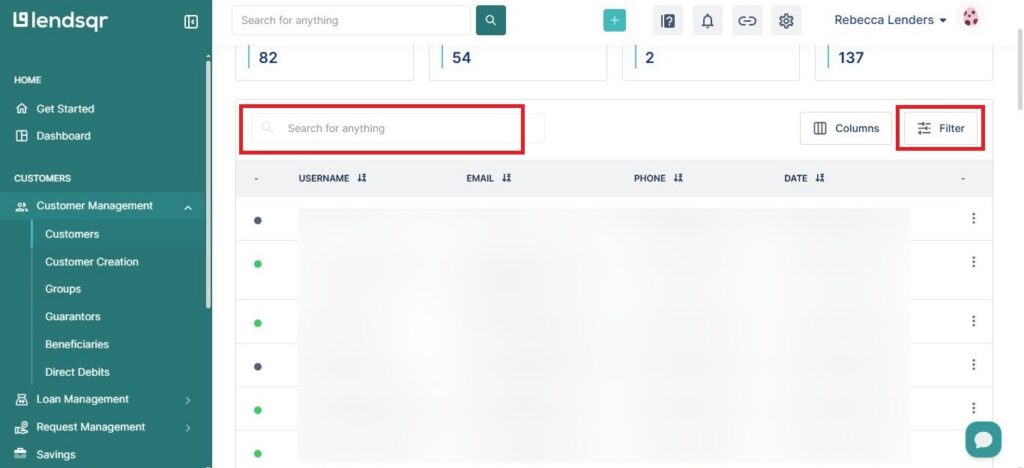Screen dimensions: 1024x468
Task: Open the notifications bell
Action: pyautogui.click(x=708, y=20)
